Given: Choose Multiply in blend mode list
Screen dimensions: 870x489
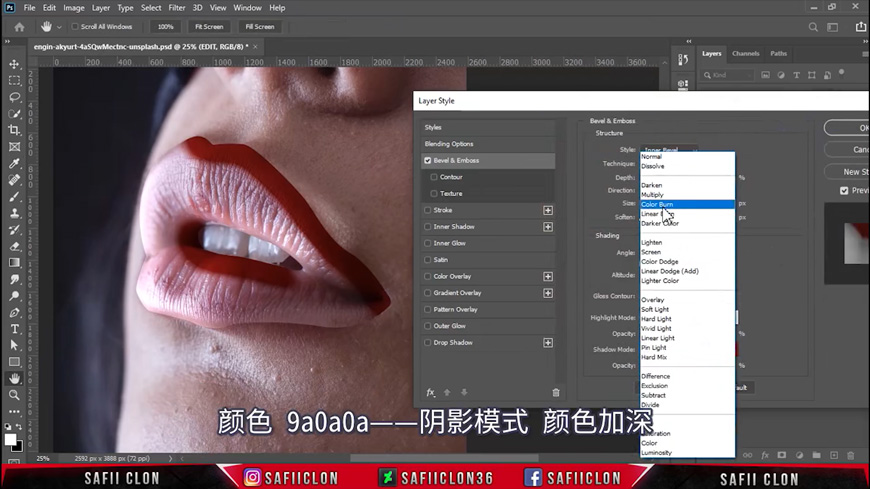Looking at the screenshot, I should (x=687, y=195).
